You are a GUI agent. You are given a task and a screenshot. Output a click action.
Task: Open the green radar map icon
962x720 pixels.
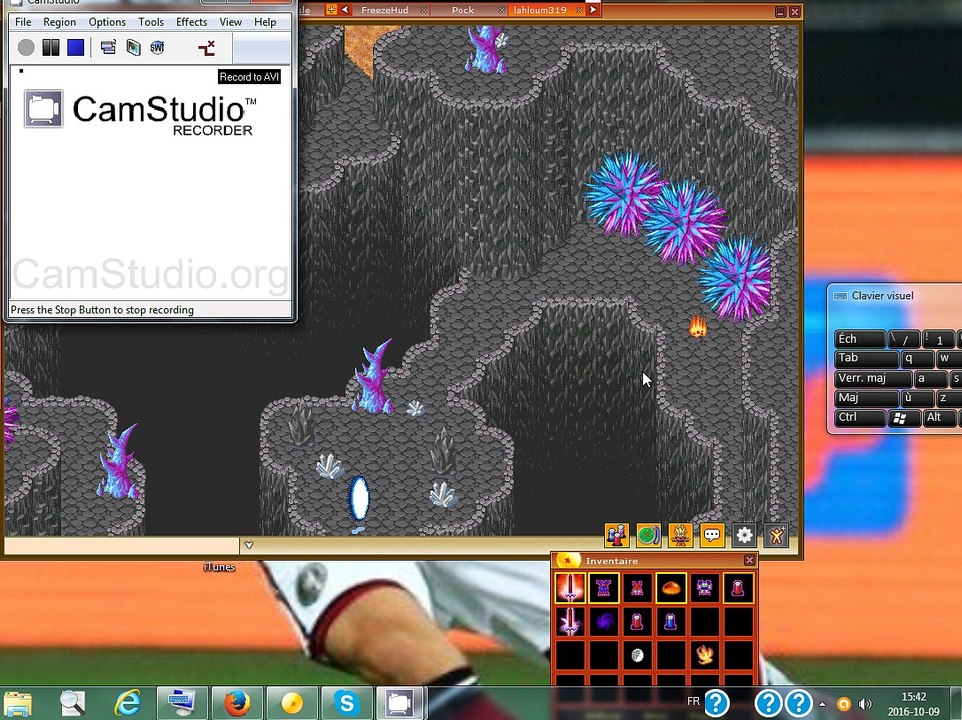pos(648,535)
